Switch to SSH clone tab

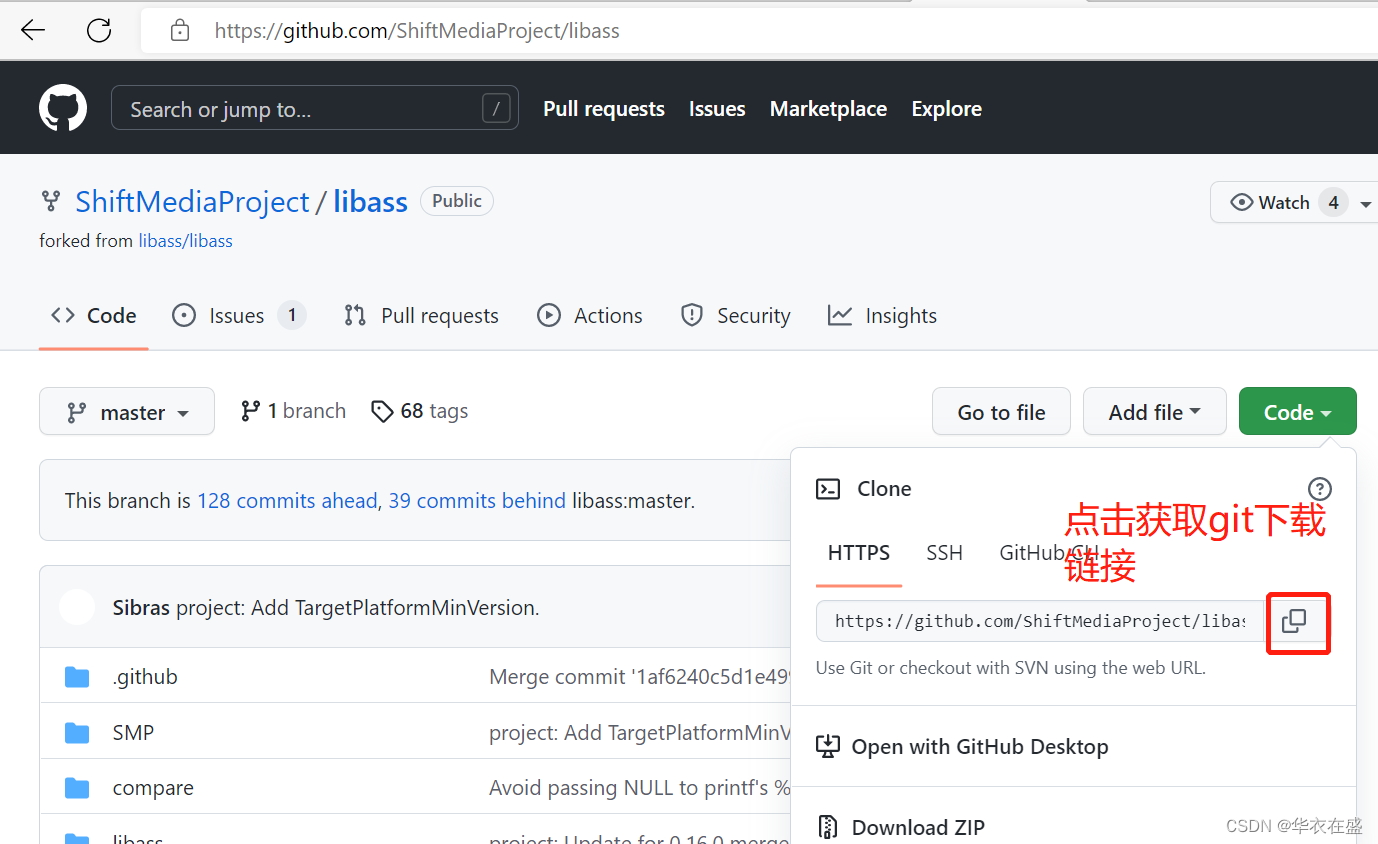[x=944, y=553]
